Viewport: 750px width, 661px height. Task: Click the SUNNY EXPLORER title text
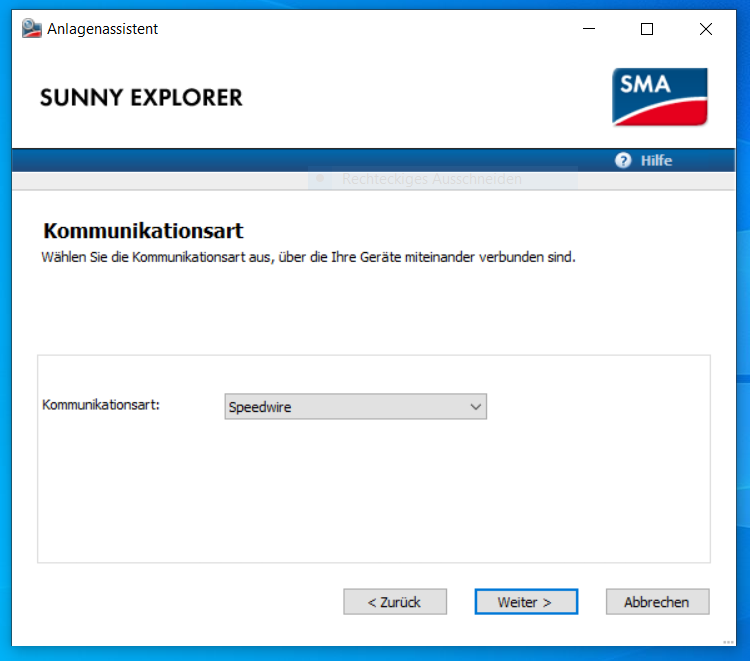pyautogui.click(x=141, y=98)
